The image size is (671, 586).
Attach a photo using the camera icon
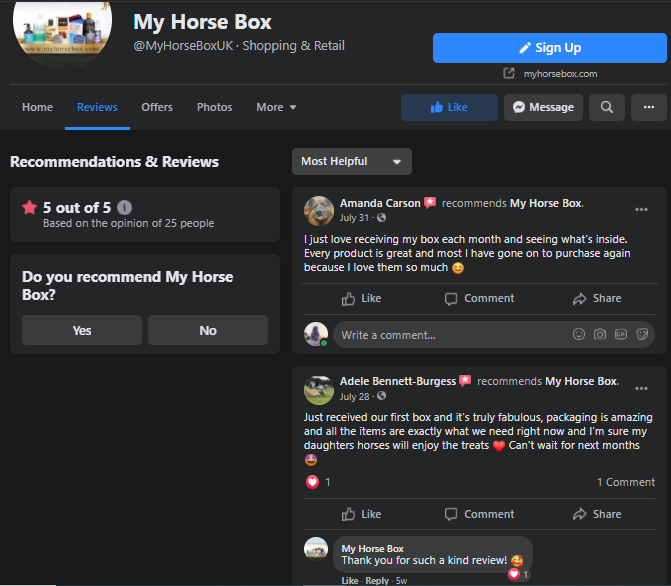(x=600, y=334)
